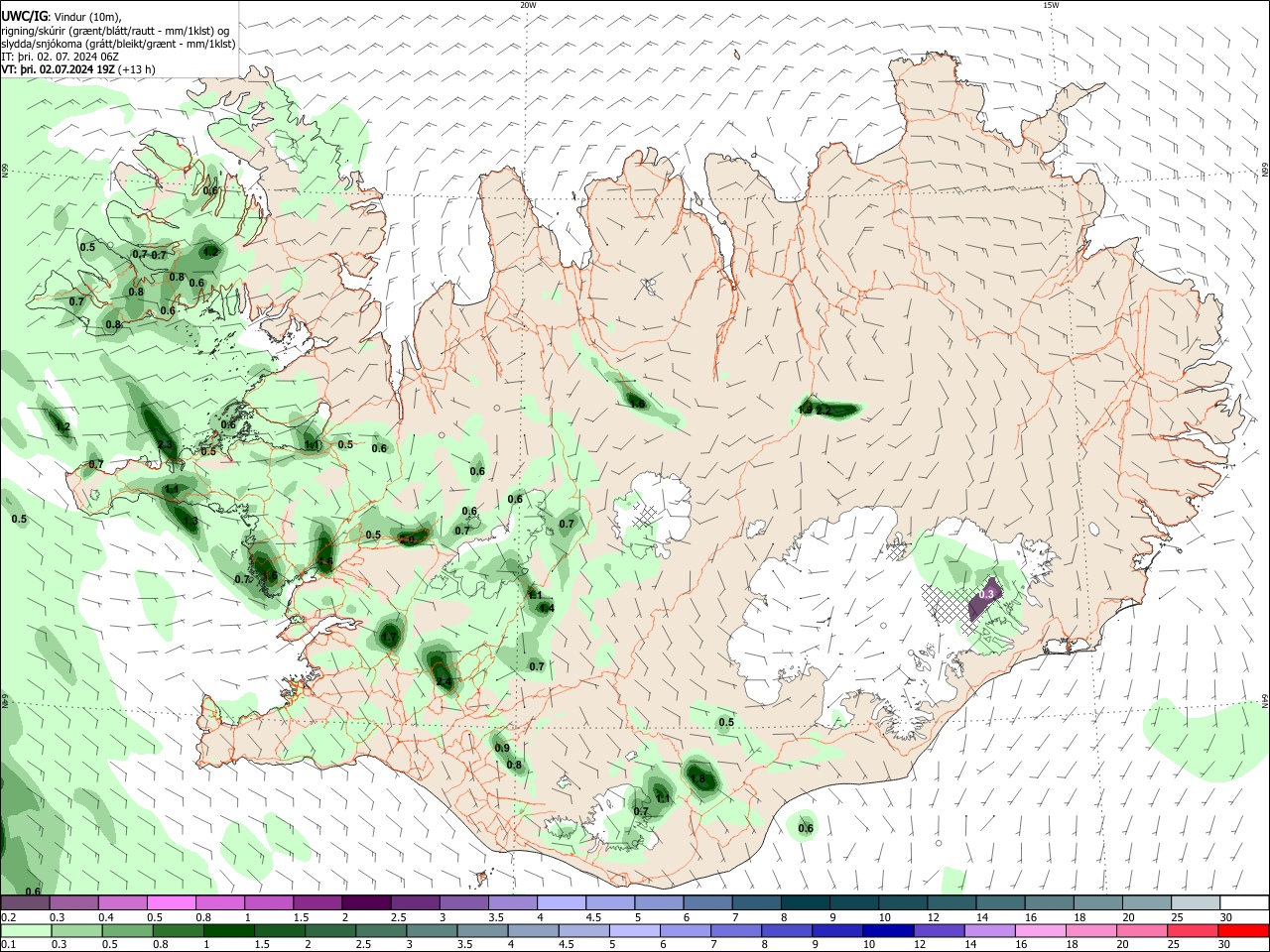Pick the light grey snow swatch starting at 25
The height and width of the screenshot is (952, 1270).
click(1196, 902)
